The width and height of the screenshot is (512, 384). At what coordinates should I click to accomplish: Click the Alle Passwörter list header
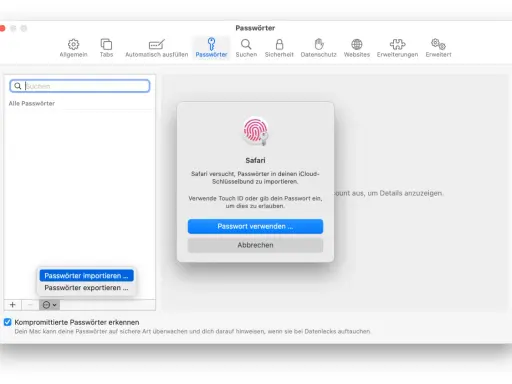pos(32,103)
